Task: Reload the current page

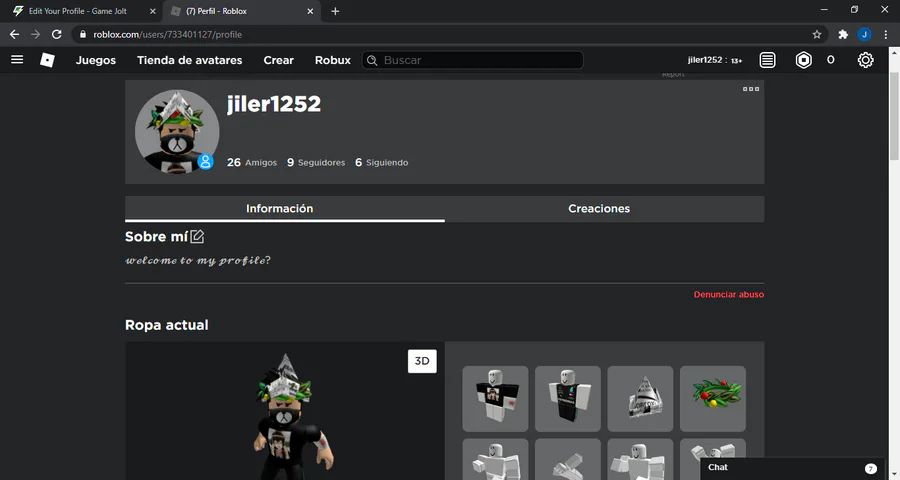Action: coord(56,34)
